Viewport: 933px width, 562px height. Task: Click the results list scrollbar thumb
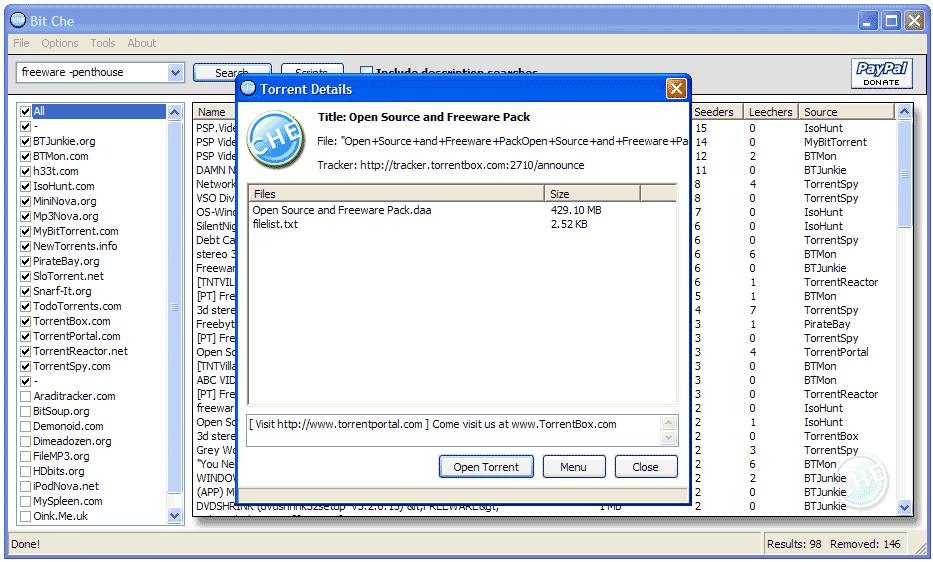[x=904, y=173]
